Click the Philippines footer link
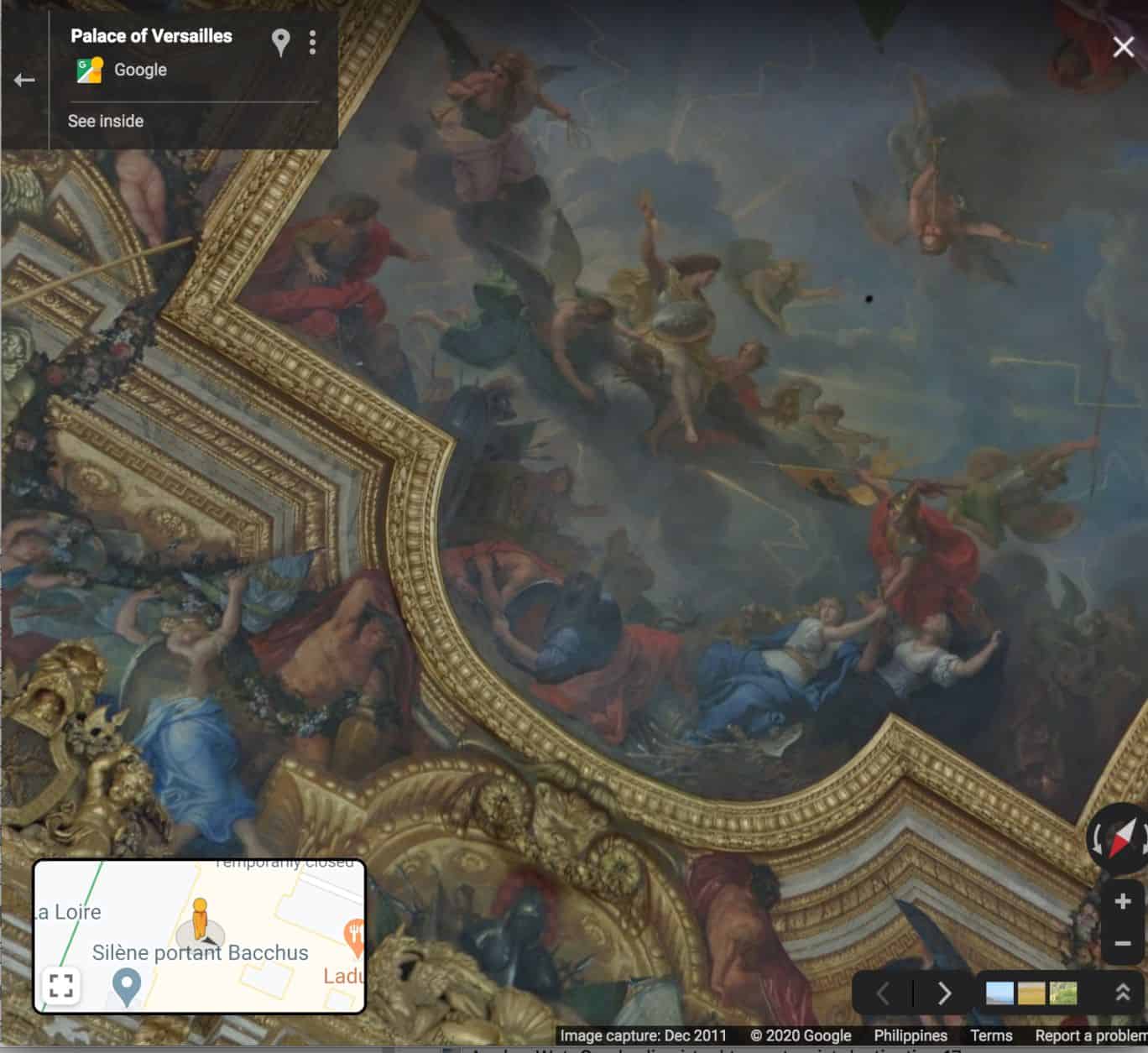Viewport: 1148px width, 1053px height. tap(911, 1035)
